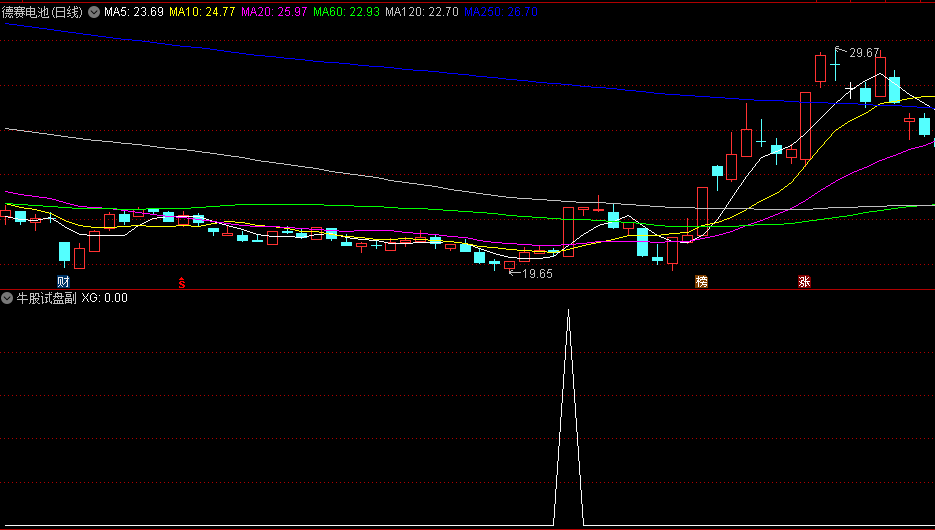The width and height of the screenshot is (935, 530).
Task: Select the MA120: 22.70 indicator label
Action: (x=422, y=12)
